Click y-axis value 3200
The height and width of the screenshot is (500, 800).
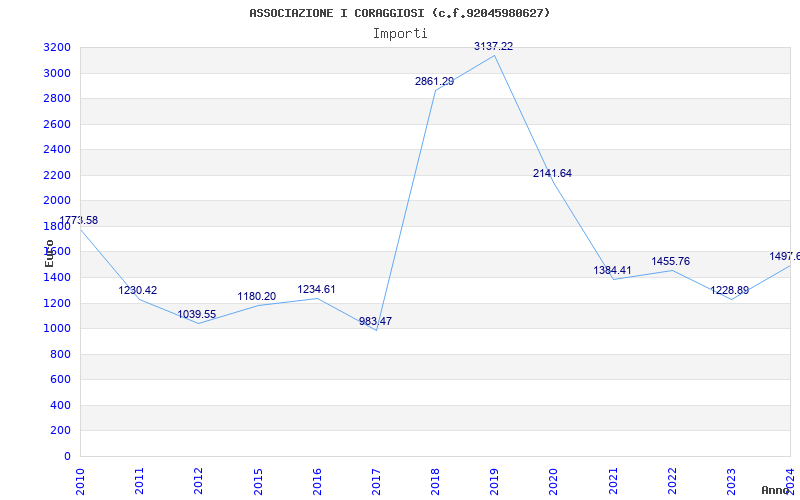[x=57, y=48]
